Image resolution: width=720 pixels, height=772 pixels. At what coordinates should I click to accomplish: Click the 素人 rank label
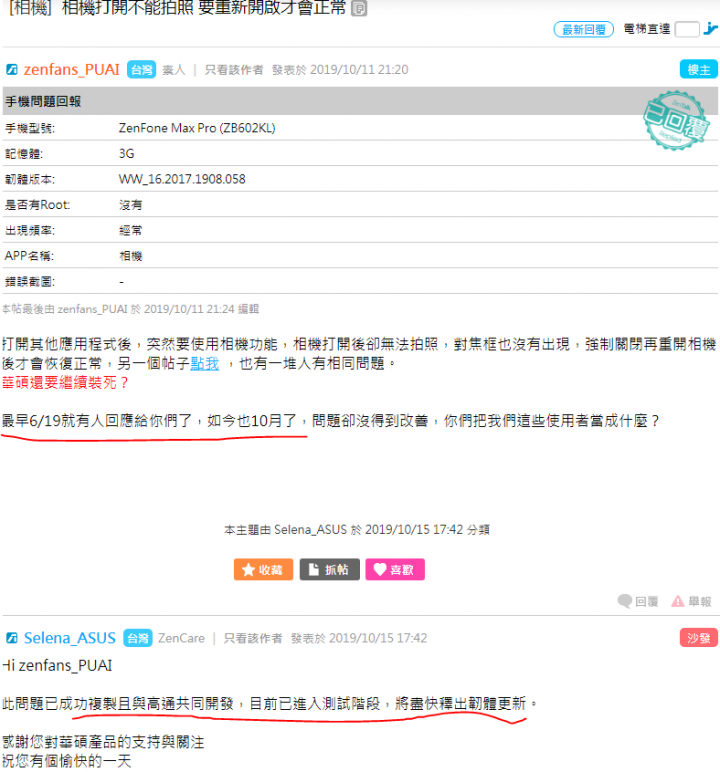coord(173,70)
